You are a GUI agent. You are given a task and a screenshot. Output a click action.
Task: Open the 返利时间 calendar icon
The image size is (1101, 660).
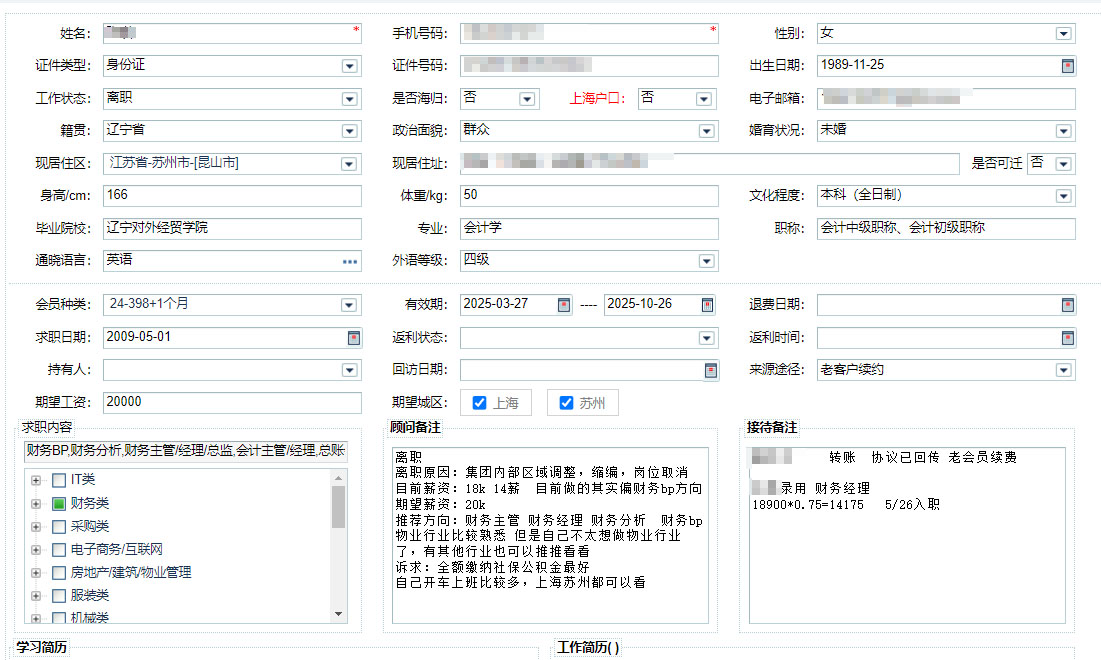pyautogui.click(x=1067, y=338)
